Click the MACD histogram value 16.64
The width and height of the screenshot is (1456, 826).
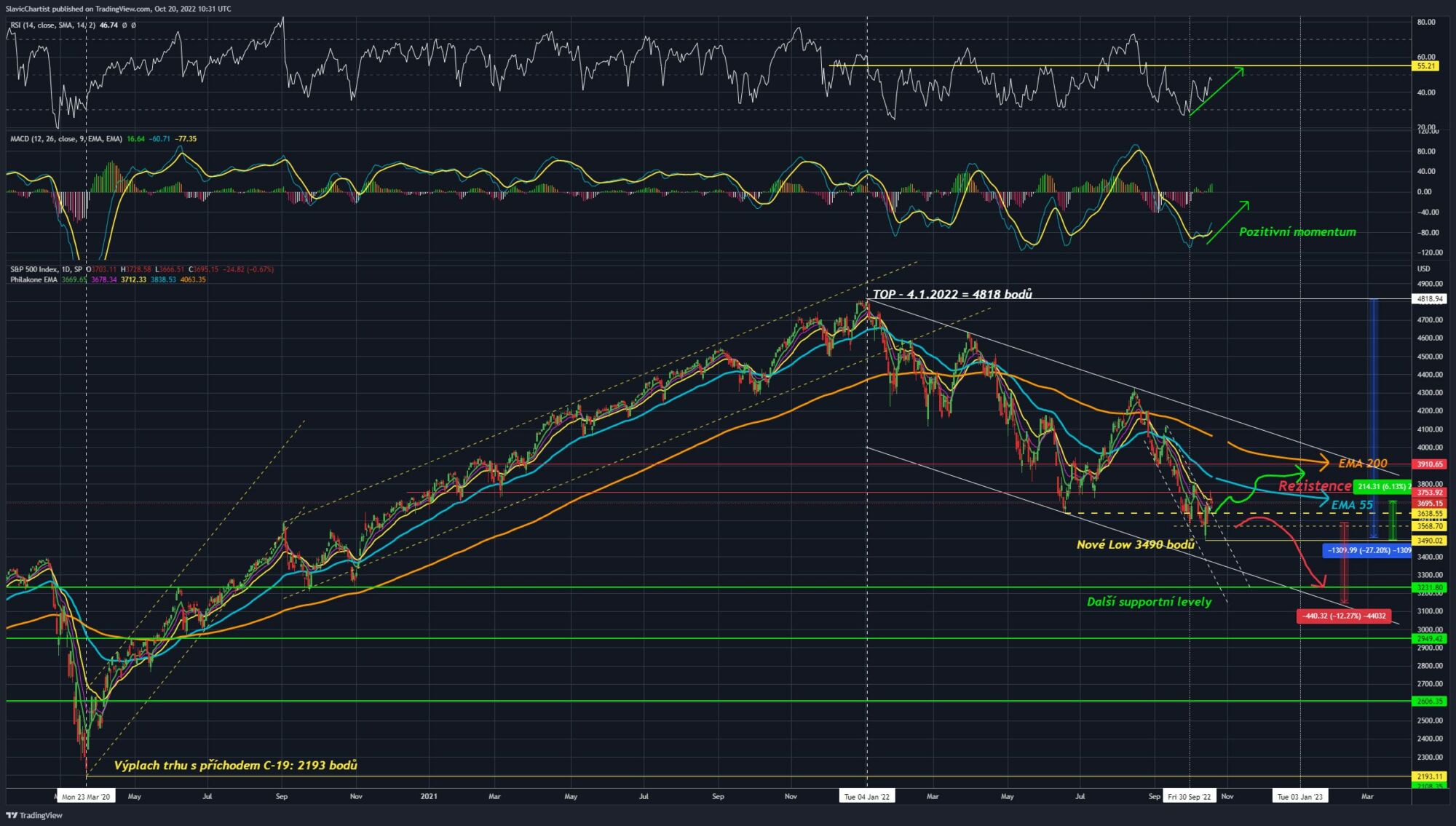135,139
